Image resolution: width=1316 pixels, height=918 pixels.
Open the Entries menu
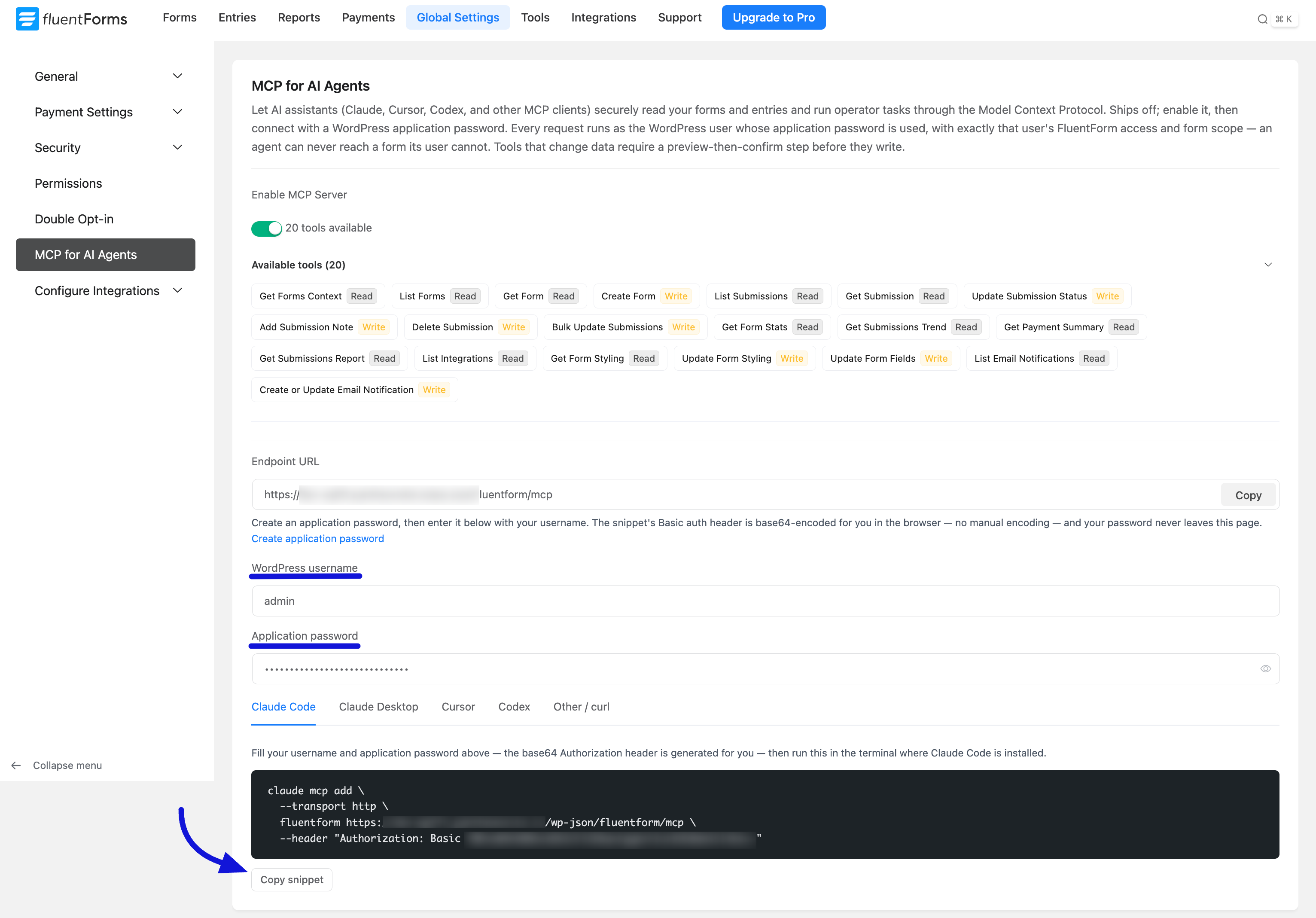[x=237, y=18]
